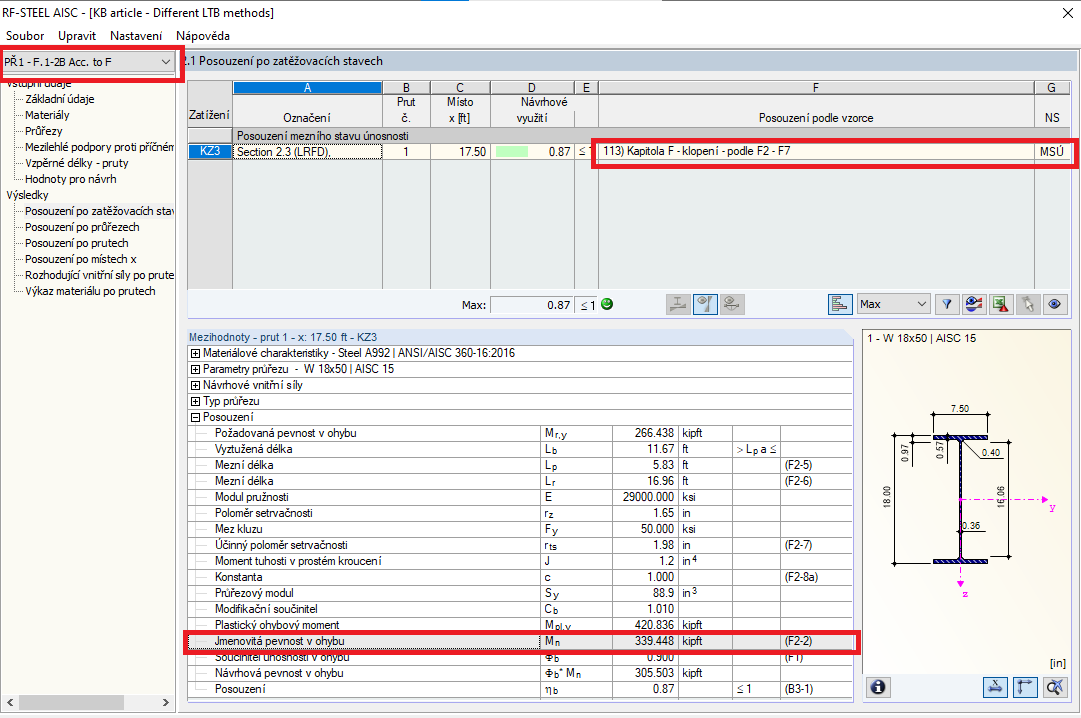Open the Upravit menu

tap(77, 36)
